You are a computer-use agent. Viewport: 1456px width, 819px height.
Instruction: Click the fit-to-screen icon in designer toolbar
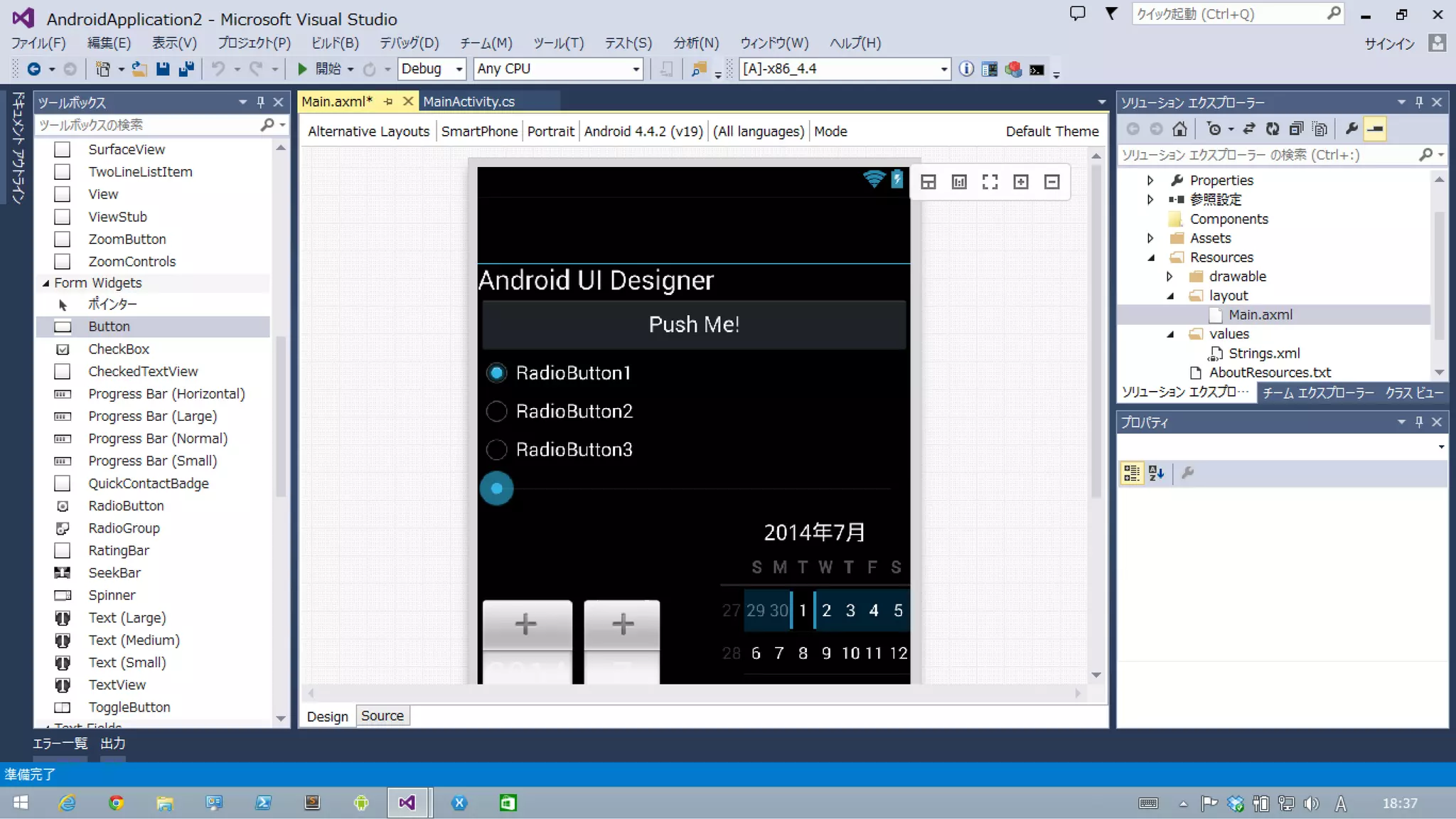click(990, 182)
